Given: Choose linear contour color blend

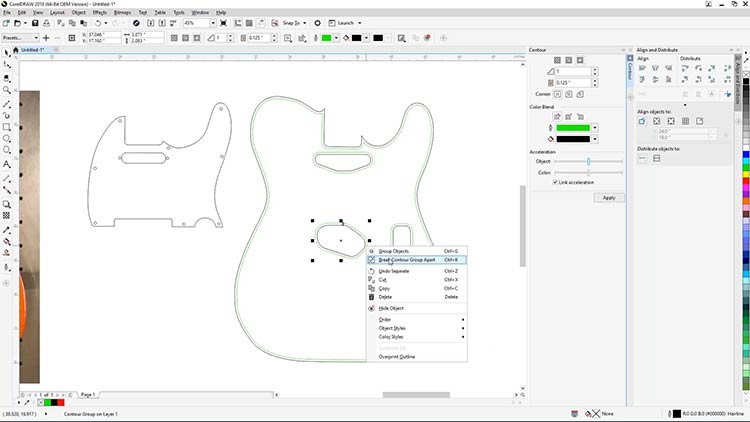Looking at the screenshot, I should pos(557,117).
